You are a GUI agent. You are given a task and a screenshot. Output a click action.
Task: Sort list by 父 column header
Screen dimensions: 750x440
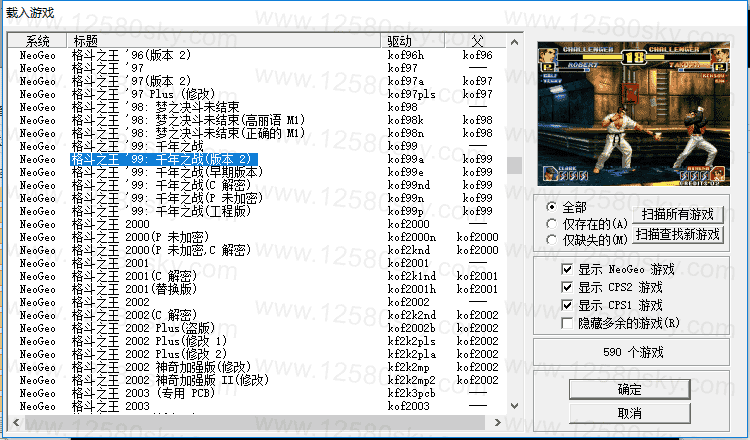(x=476, y=41)
